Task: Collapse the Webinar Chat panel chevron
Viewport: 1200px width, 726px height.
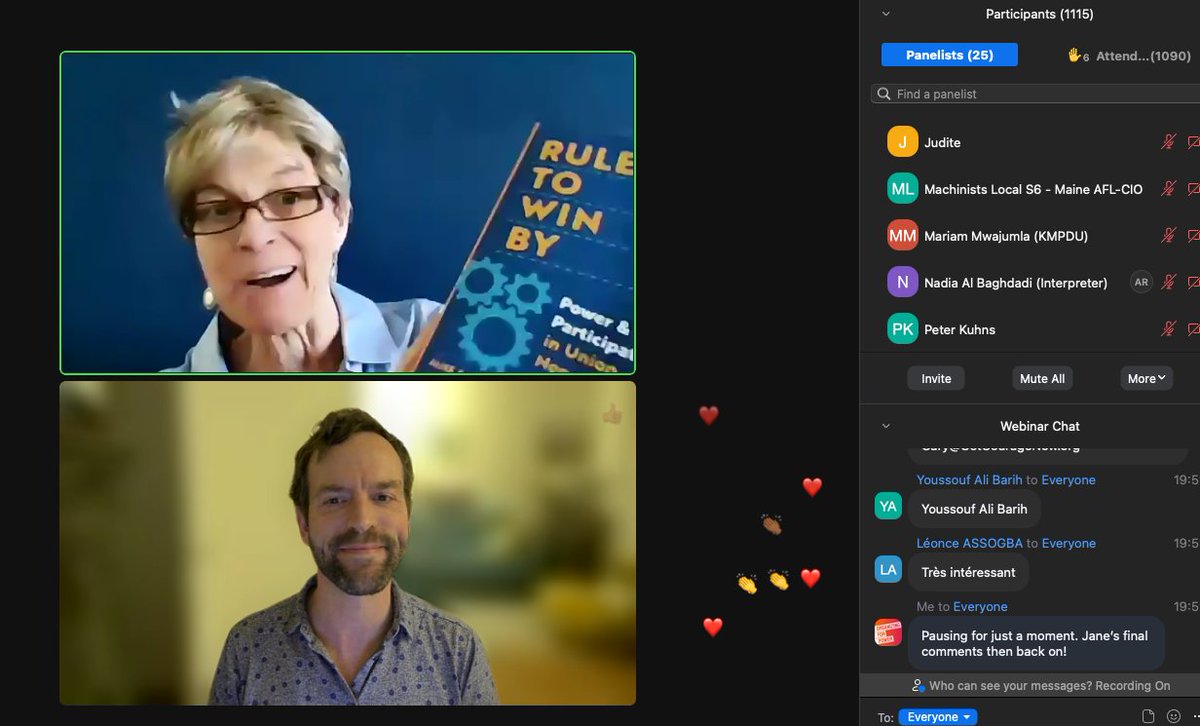Action: (886, 426)
